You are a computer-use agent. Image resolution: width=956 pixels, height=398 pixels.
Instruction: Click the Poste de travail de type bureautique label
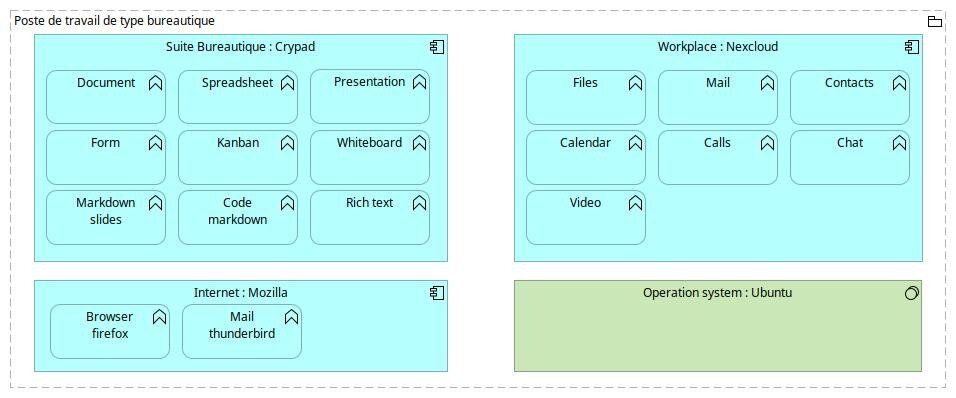click(x=115, y=21)
